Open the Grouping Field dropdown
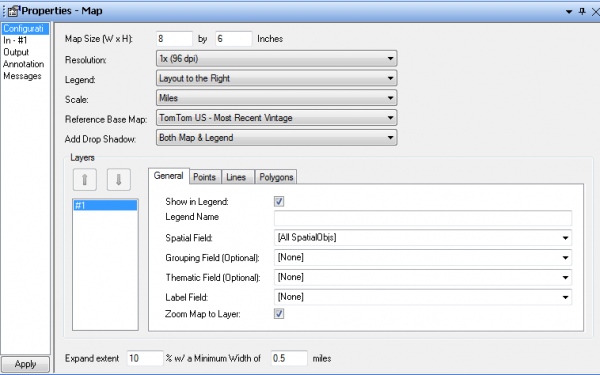This screenshot has width=600, height=375. (x=423, y=258)
